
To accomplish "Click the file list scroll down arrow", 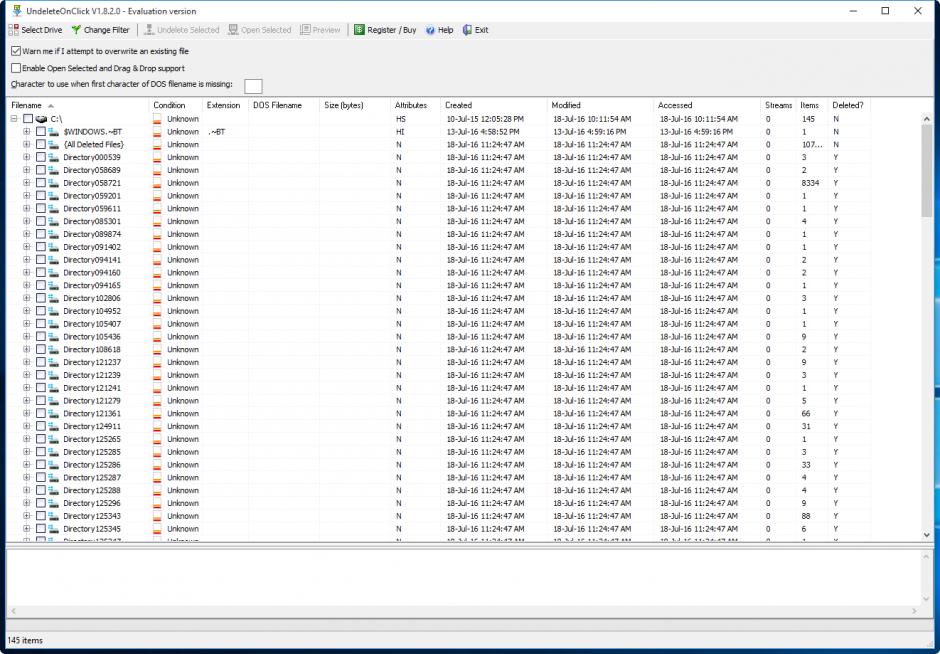I will (x=927, y=535).
